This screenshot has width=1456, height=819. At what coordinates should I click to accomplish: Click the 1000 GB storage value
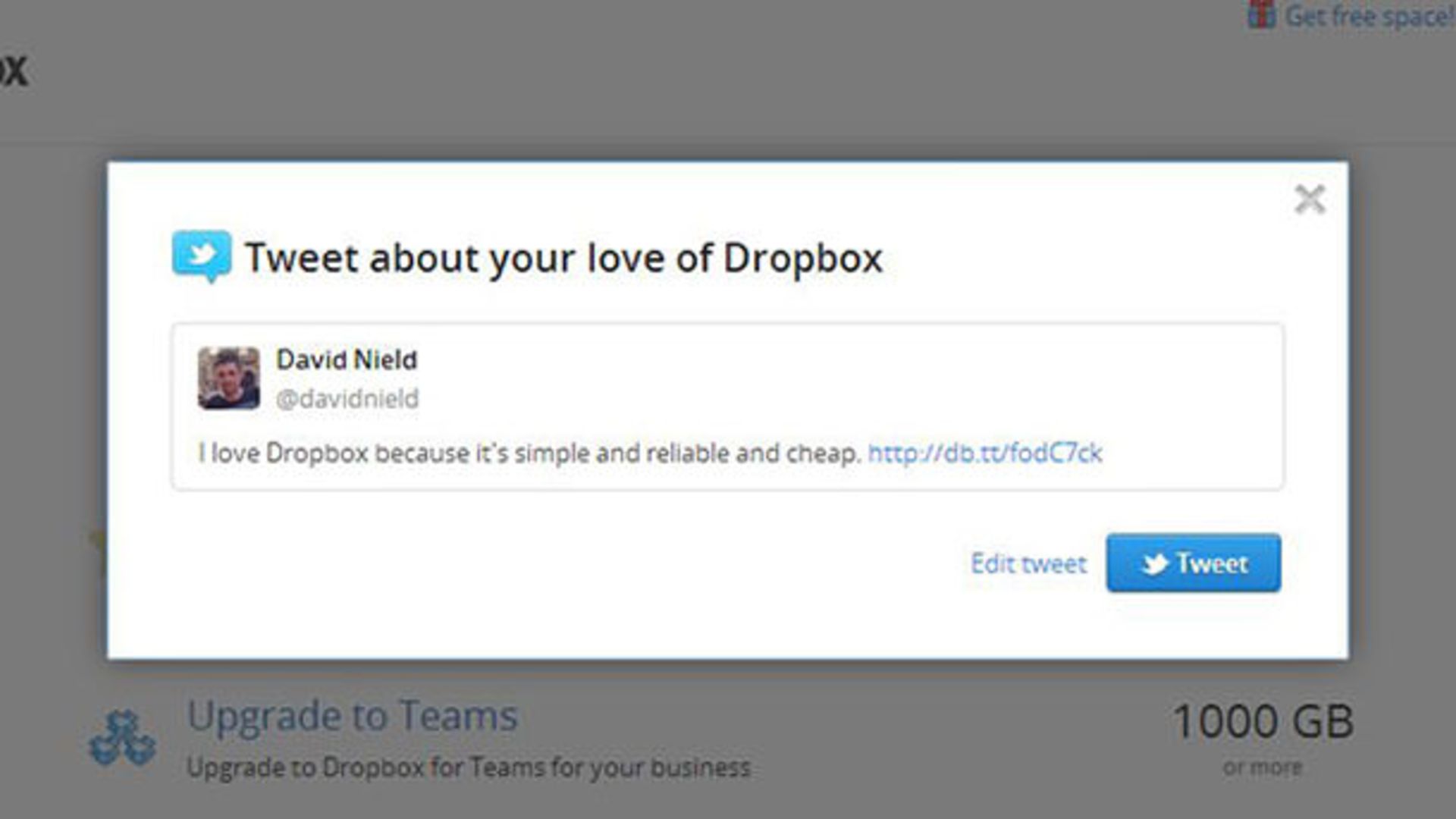1263,720
